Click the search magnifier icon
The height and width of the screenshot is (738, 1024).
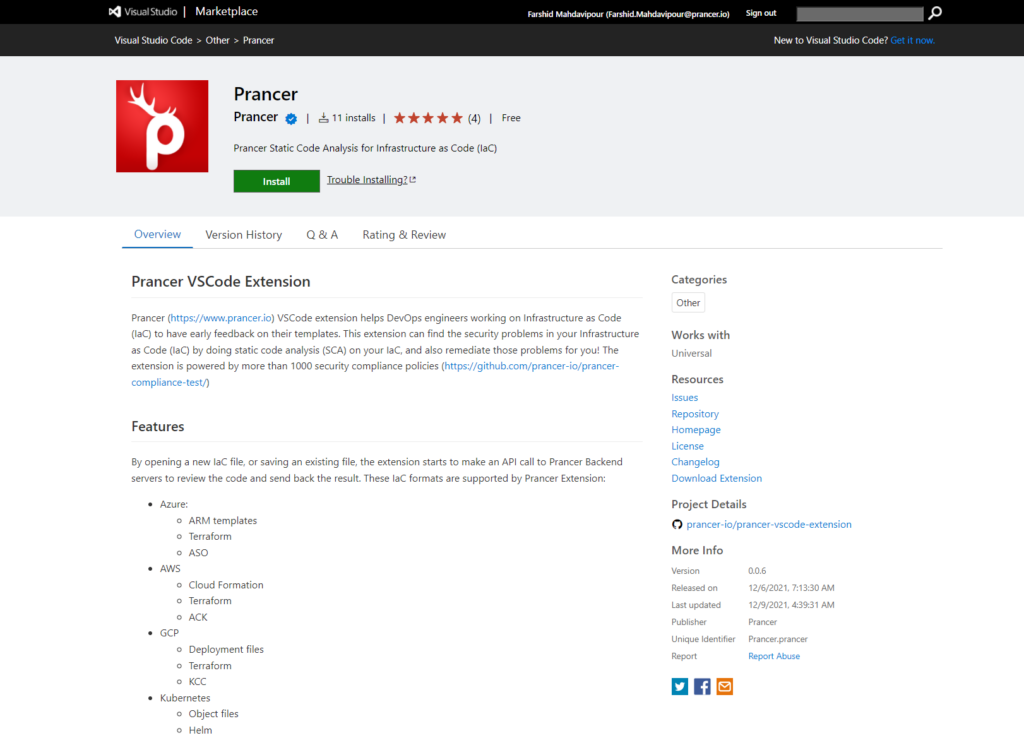934,13
